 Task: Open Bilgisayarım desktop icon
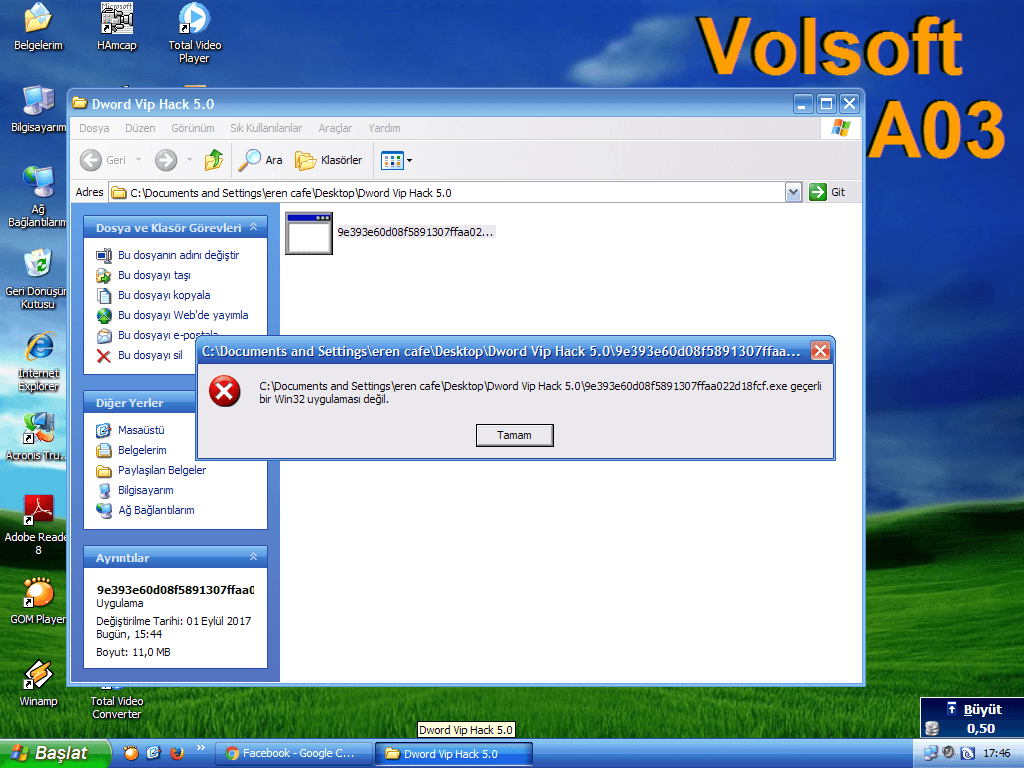39,108
